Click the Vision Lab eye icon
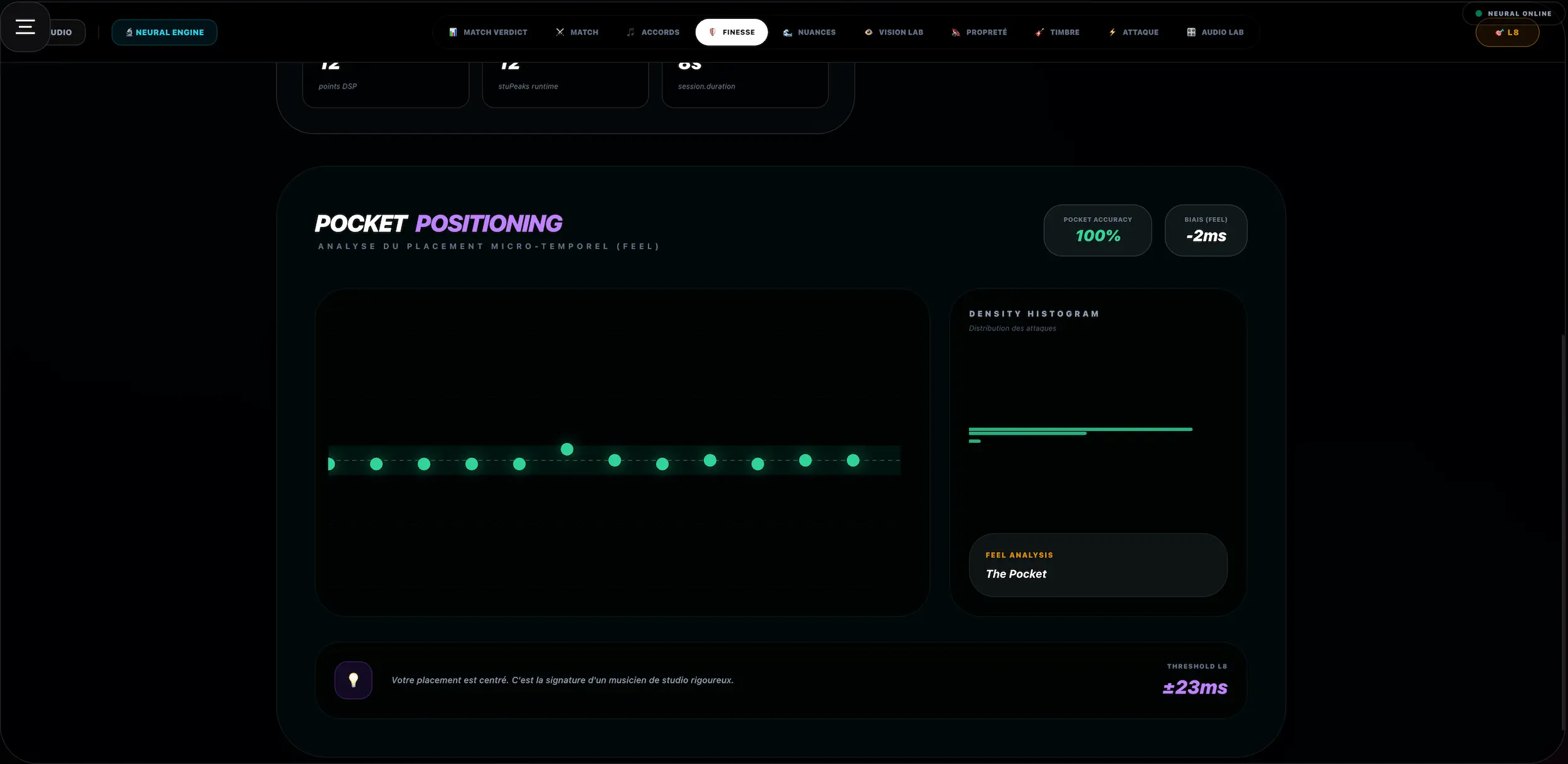Image resolution: width=1568 pixels, height=764 pixels. 869,32
